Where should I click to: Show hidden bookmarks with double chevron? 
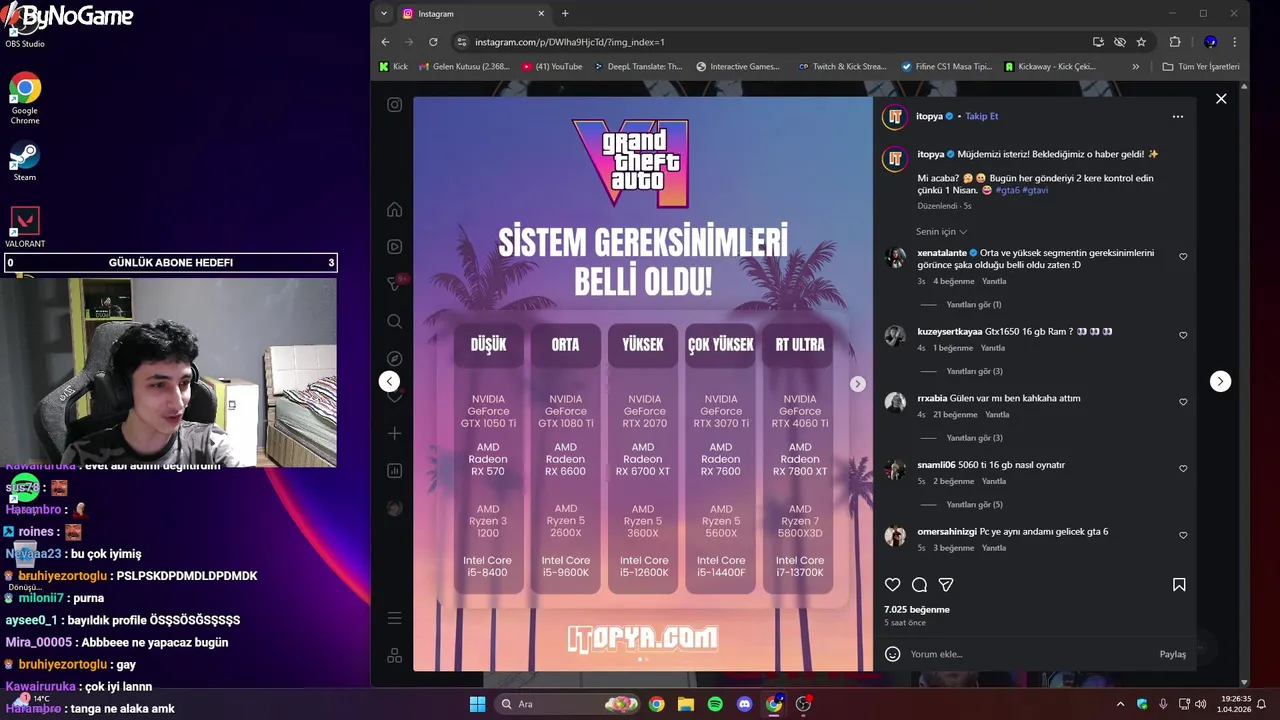(x=1135, y=67)
